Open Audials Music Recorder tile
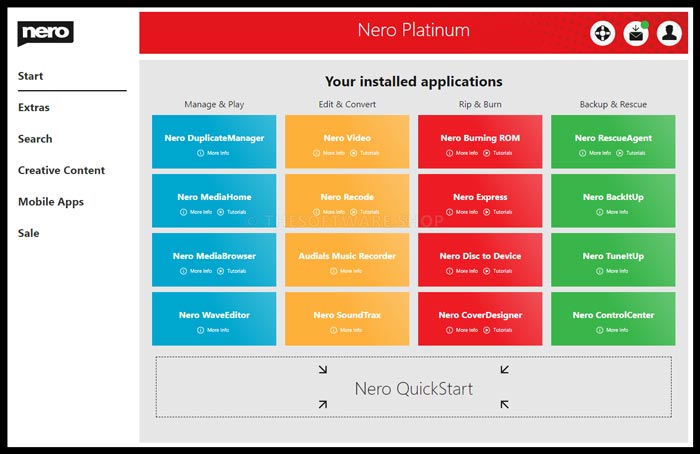700x454 pixels. 347,259
